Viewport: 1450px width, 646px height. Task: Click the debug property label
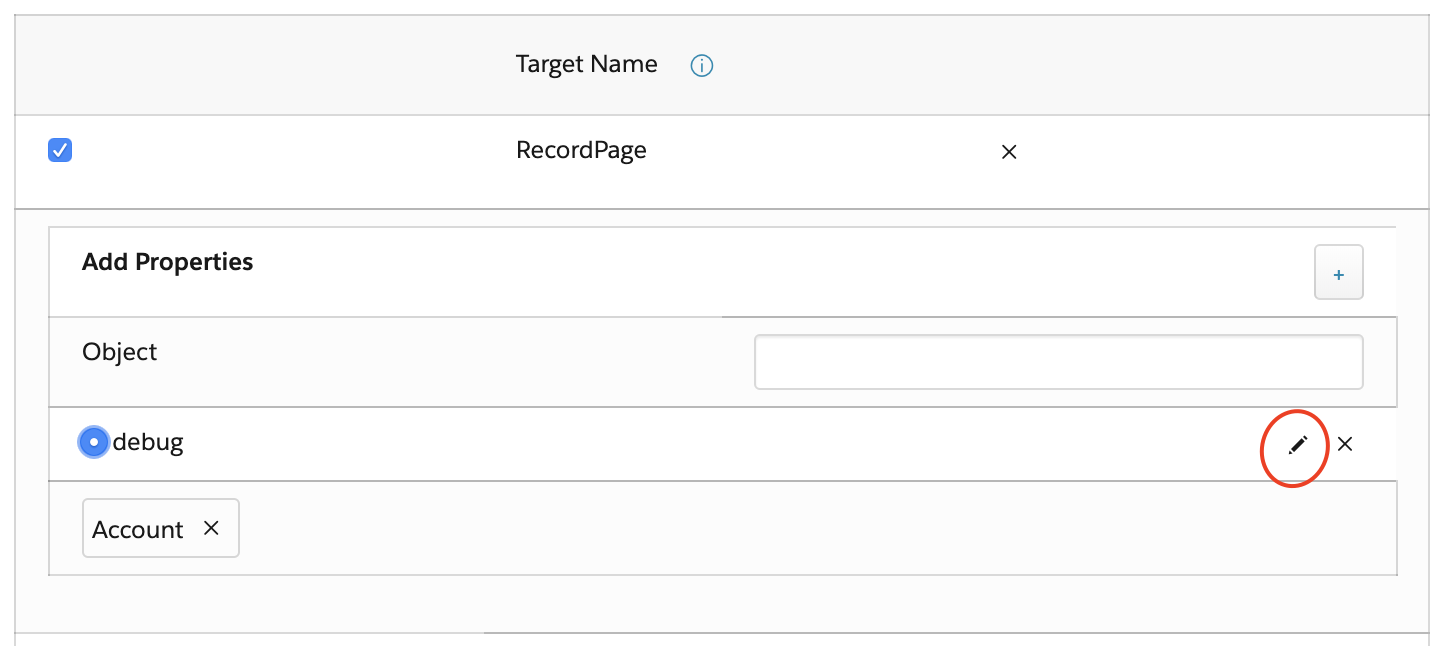pos(148,442)
